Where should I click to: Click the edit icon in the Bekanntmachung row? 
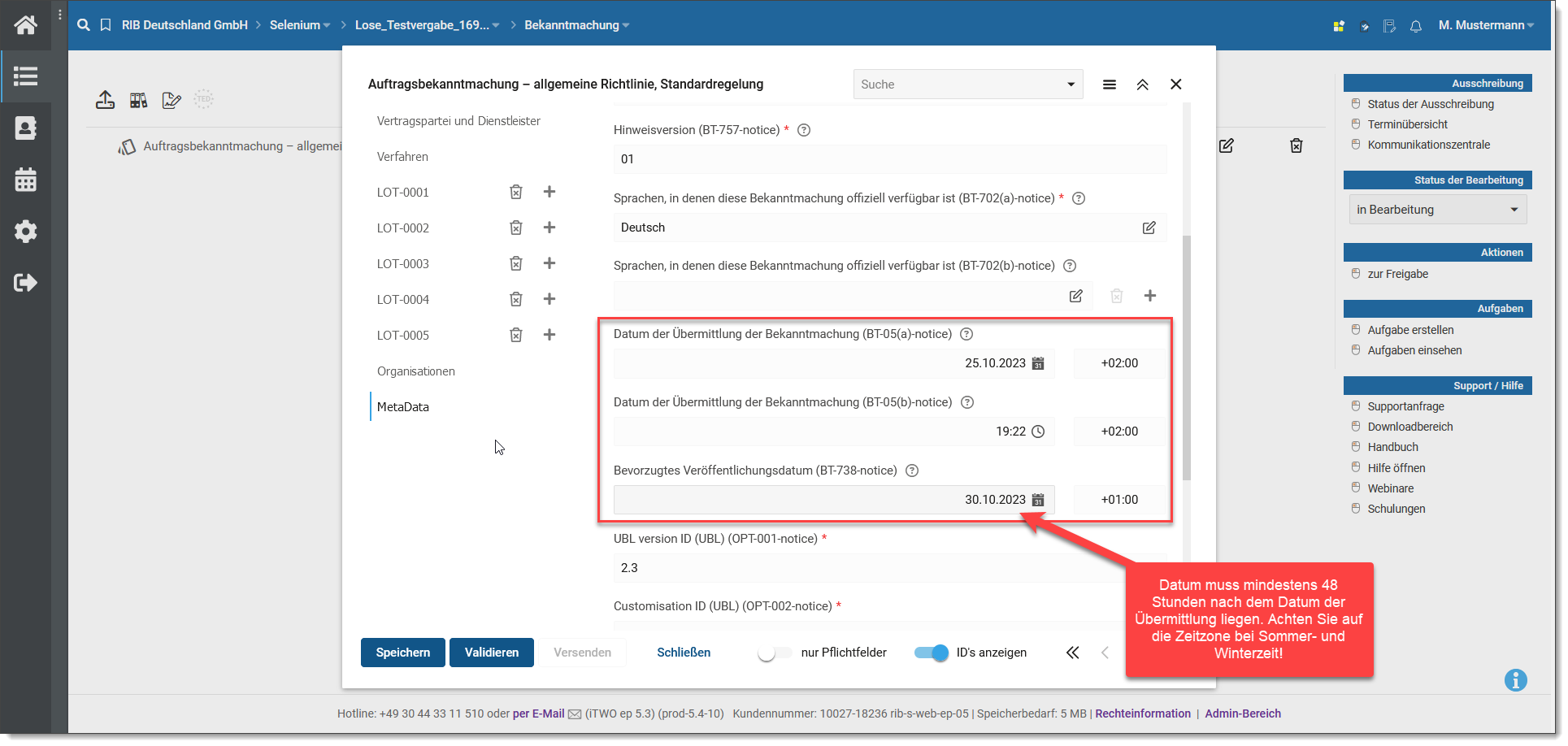pyautogui.click(x=1227, y=145)
